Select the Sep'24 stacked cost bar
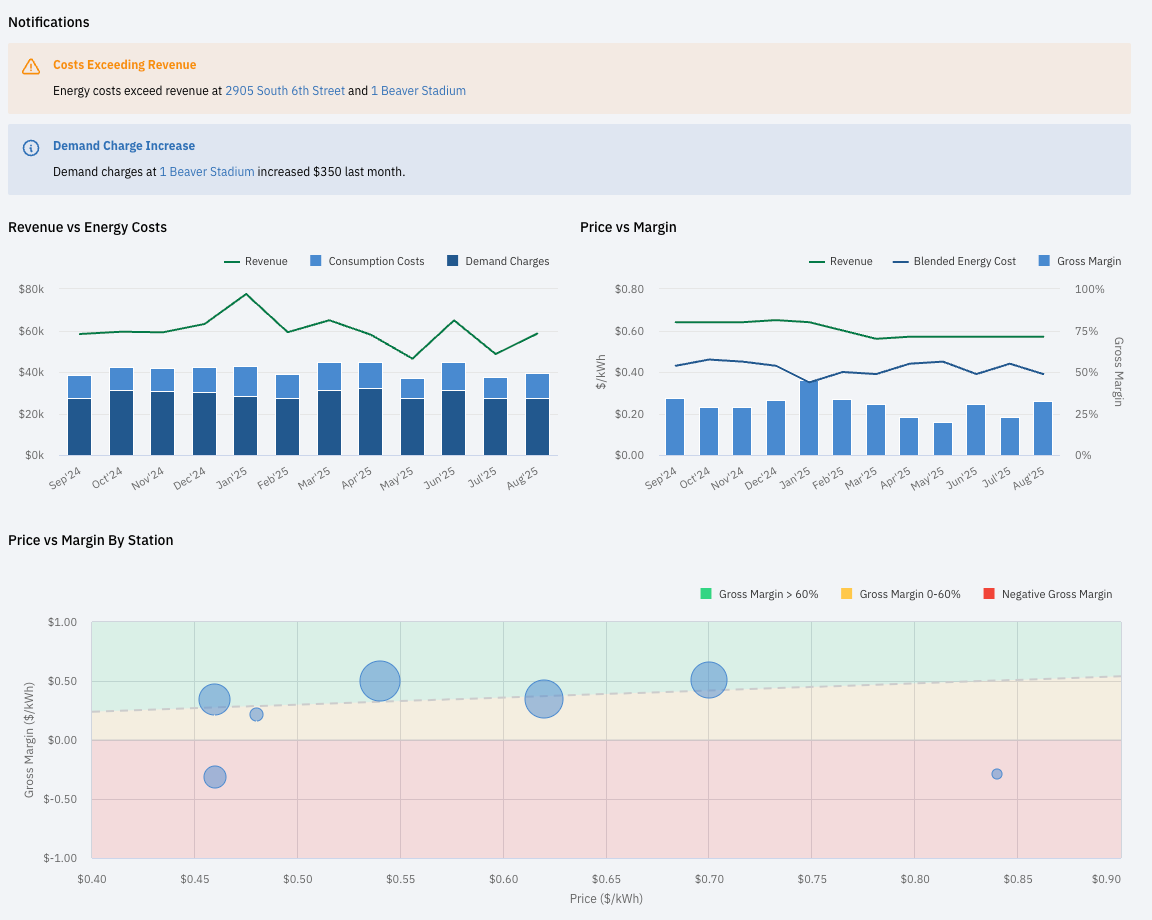 79,415
